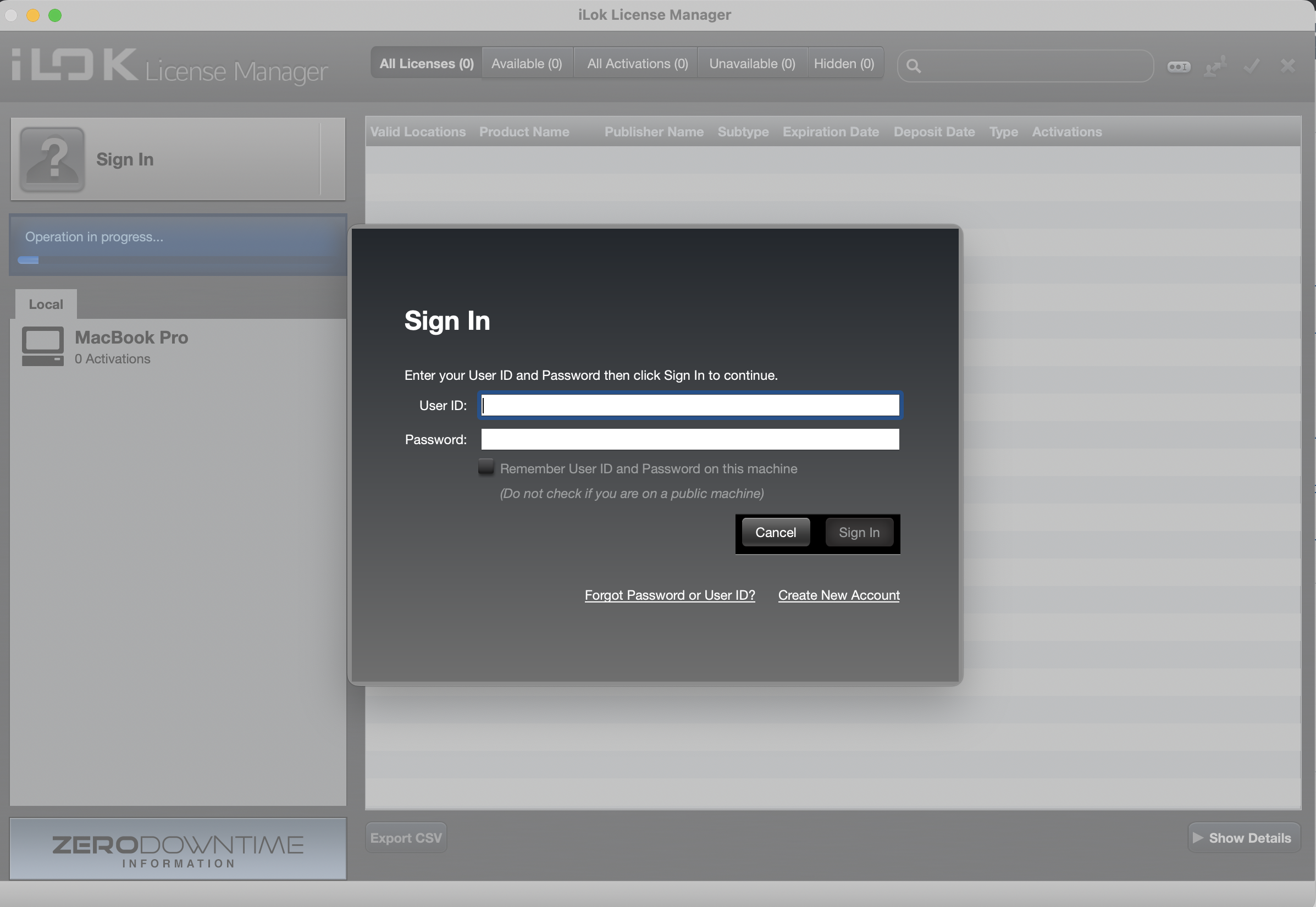Screen dimensions: 1316x907
Task: Click the iLok key icon in toolbar
Action: coord(1179,67)
